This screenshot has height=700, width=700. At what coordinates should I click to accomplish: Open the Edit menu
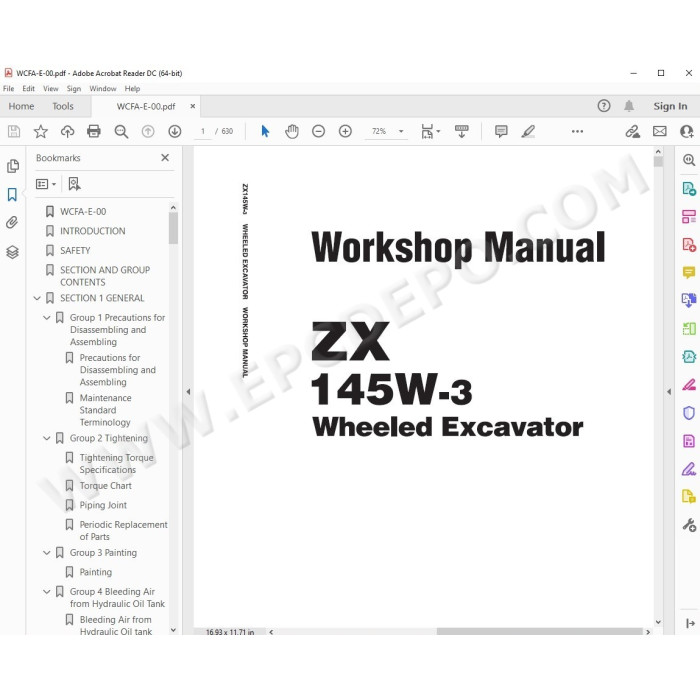[29, 88]
